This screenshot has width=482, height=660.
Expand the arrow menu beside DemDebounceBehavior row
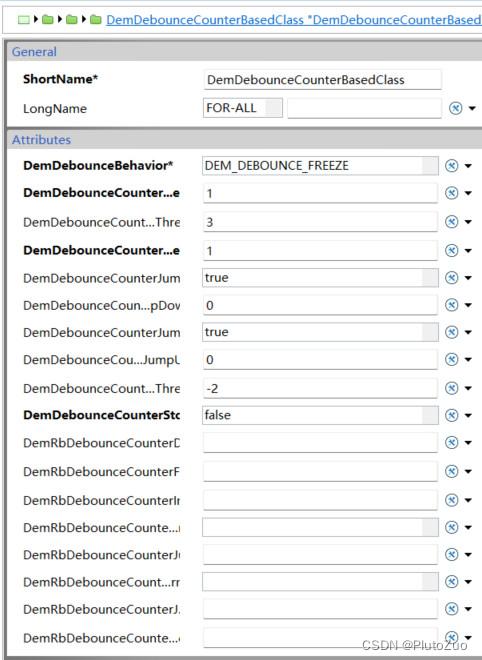pos(468,166)
